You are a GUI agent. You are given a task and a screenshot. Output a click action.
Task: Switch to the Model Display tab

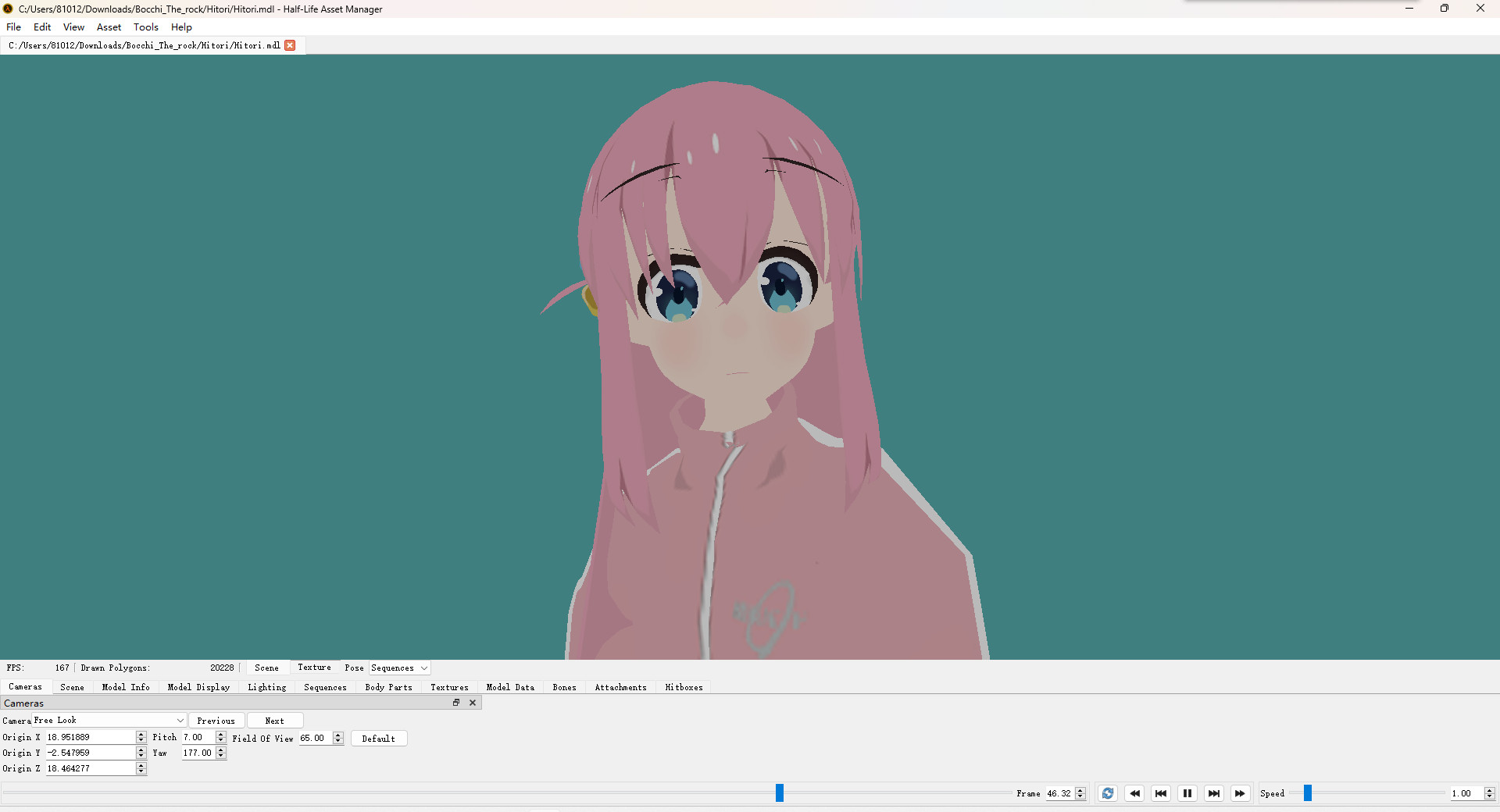tap(198, 687)
